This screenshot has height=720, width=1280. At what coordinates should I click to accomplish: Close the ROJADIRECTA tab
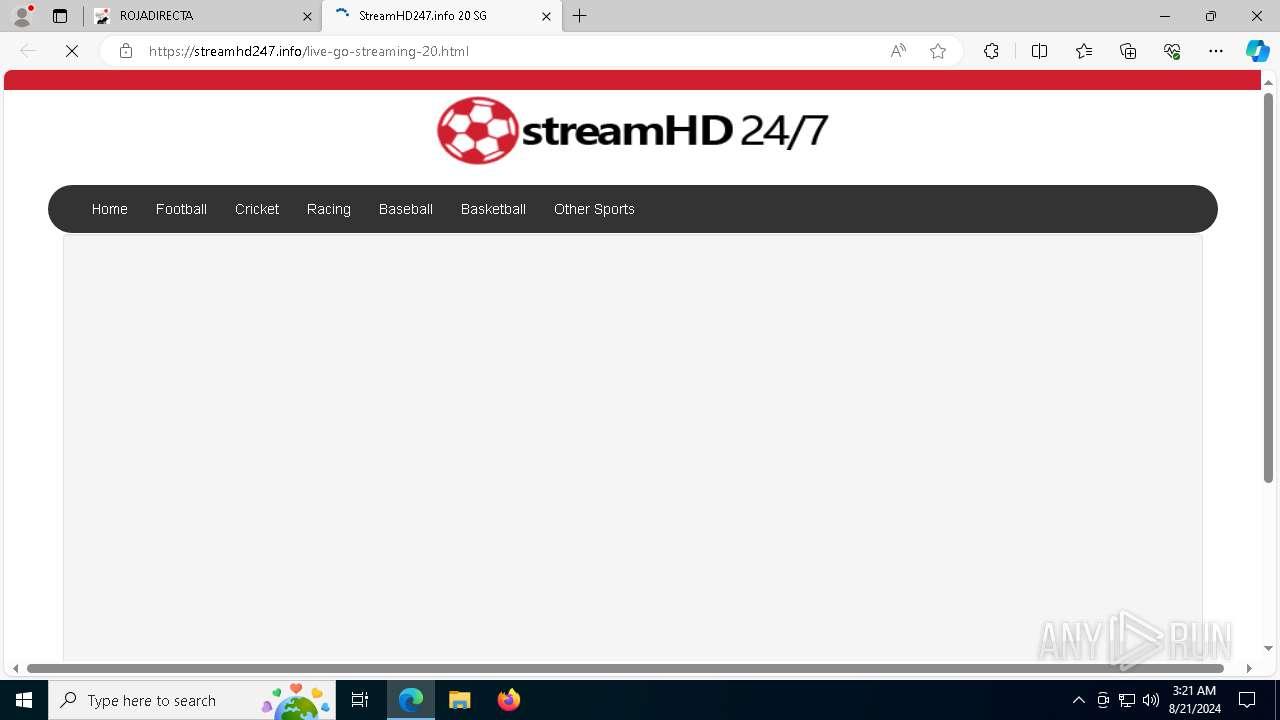(307, 16)
